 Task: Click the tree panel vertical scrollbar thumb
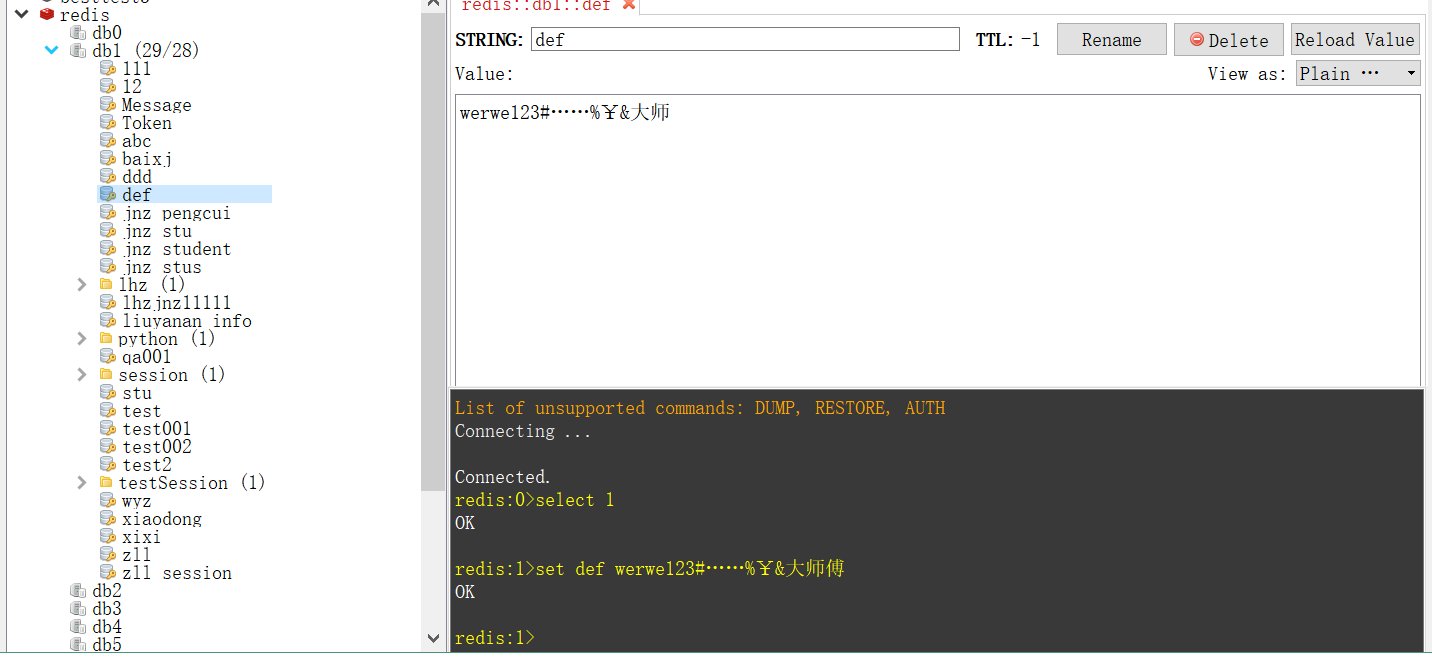(433, 253)
